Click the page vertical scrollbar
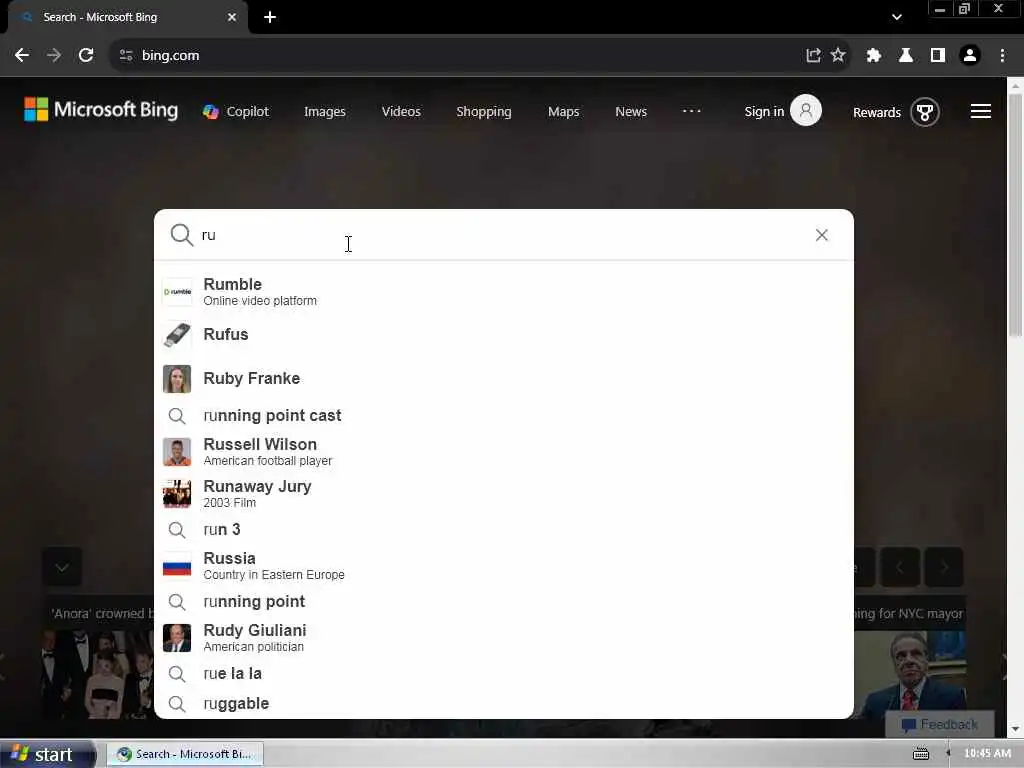 [x=1015, y=216]
